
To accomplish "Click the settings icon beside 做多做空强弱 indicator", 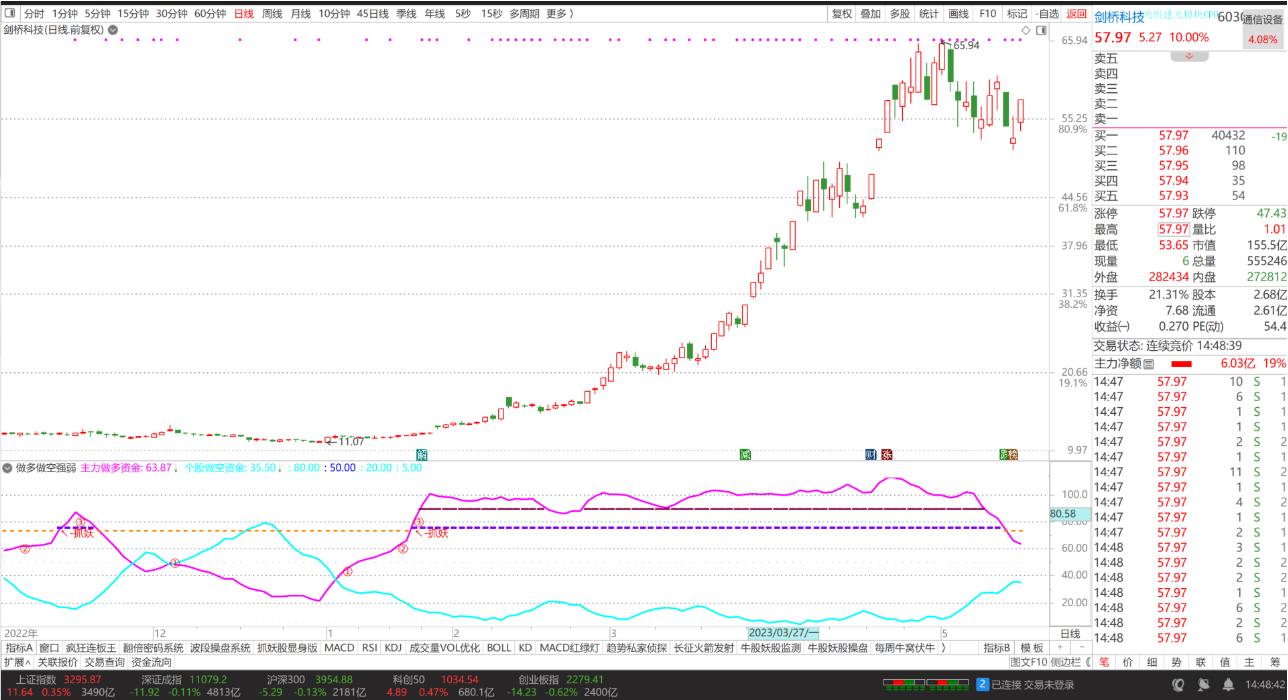I will point(8,467).
